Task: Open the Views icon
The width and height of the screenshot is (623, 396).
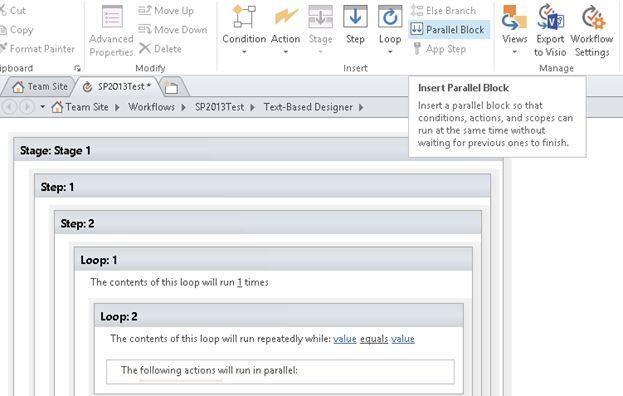Action: pos(514,17)
